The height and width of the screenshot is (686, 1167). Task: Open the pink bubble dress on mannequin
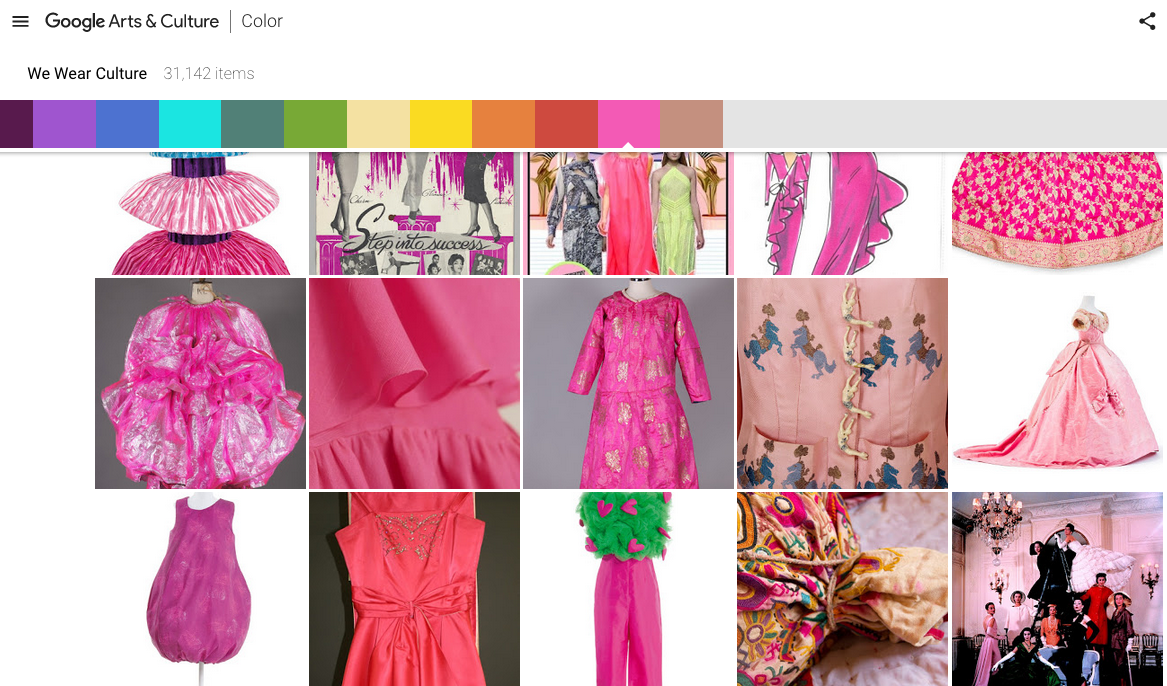[200, 588]
